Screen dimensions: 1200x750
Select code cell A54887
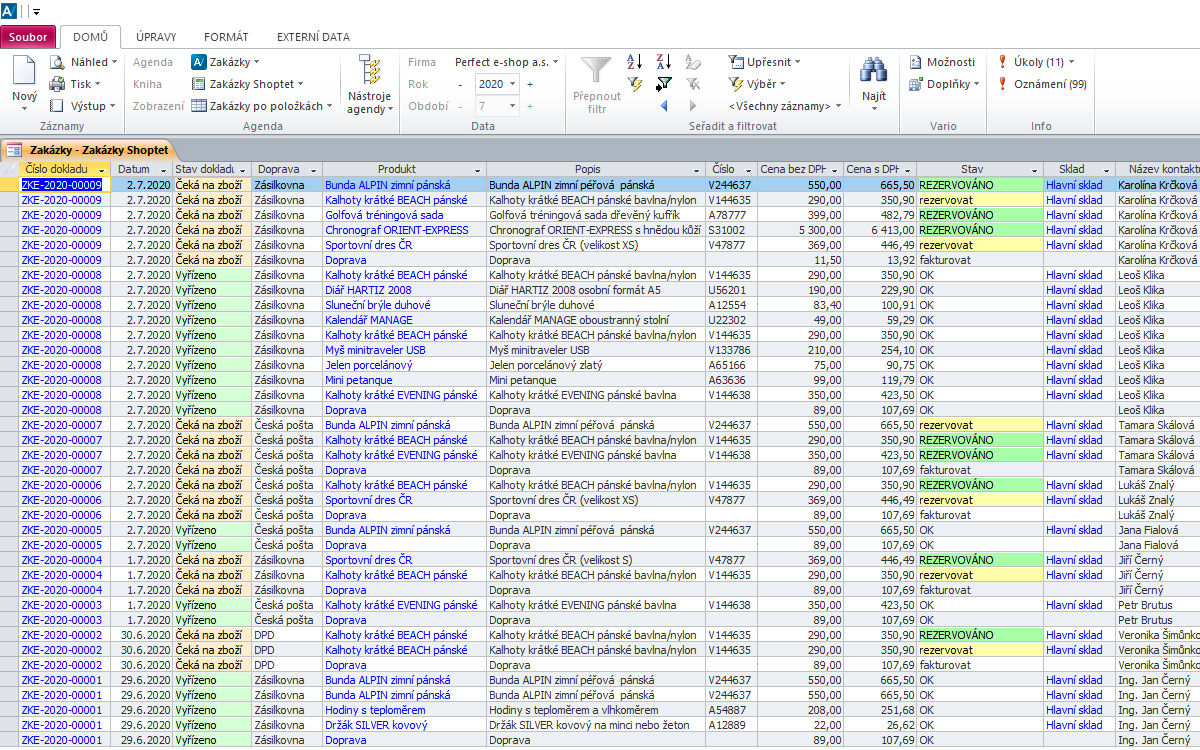click(732, 710)
